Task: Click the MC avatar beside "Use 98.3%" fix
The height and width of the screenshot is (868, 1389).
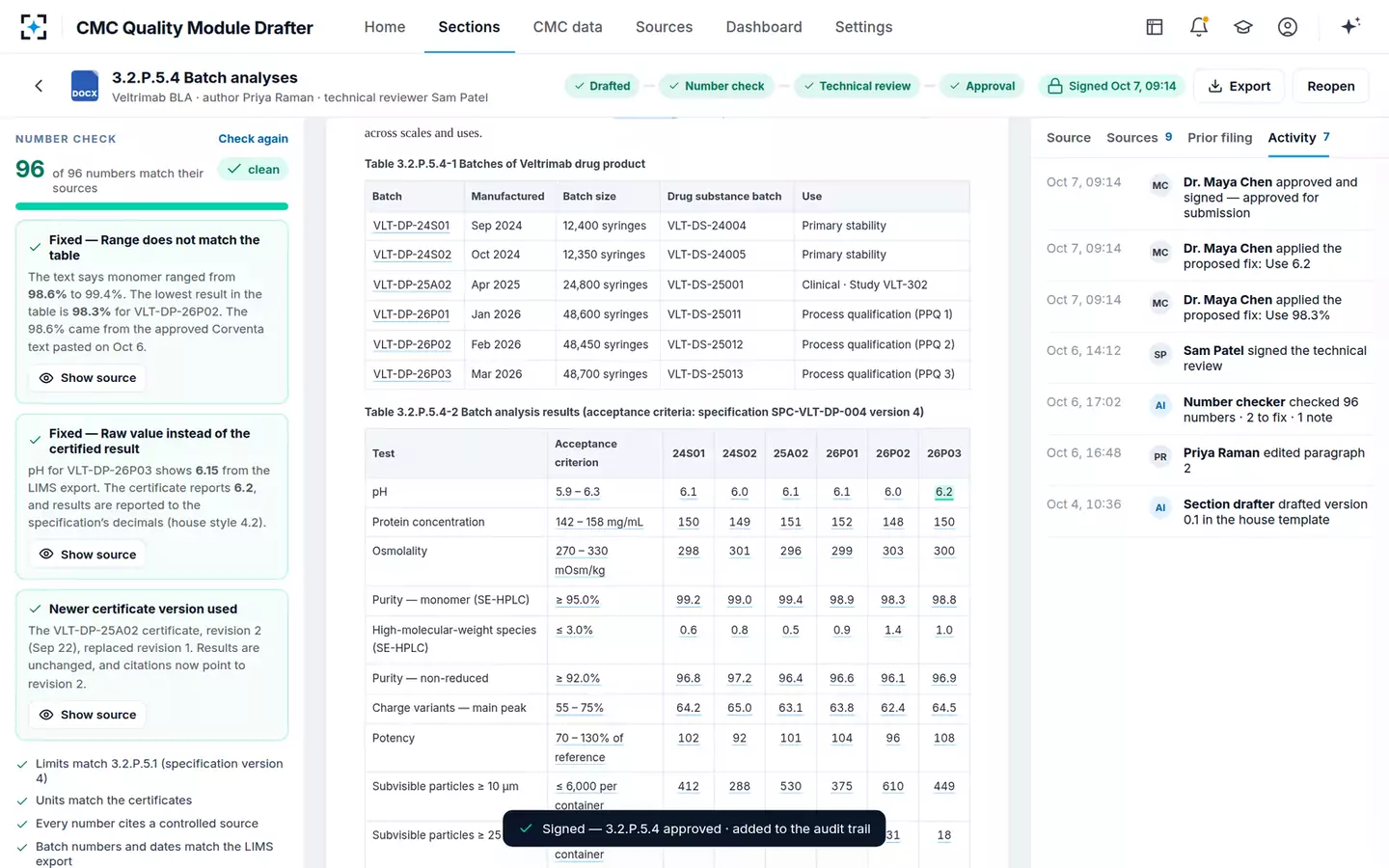Action: tap(1160, 304)
